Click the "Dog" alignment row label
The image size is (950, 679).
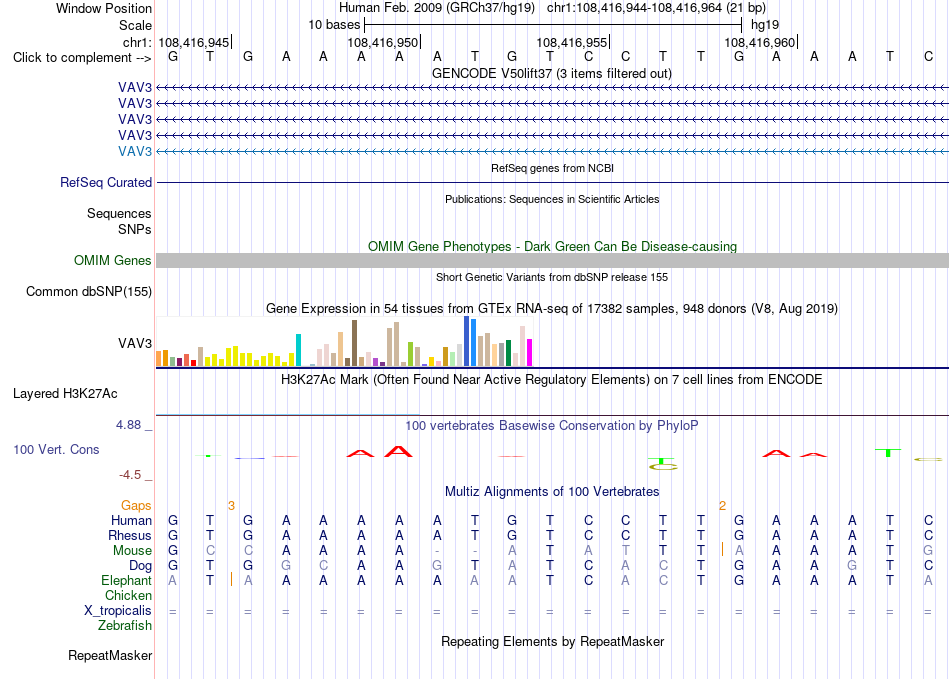pyautogui.click(x=141, y=566)
